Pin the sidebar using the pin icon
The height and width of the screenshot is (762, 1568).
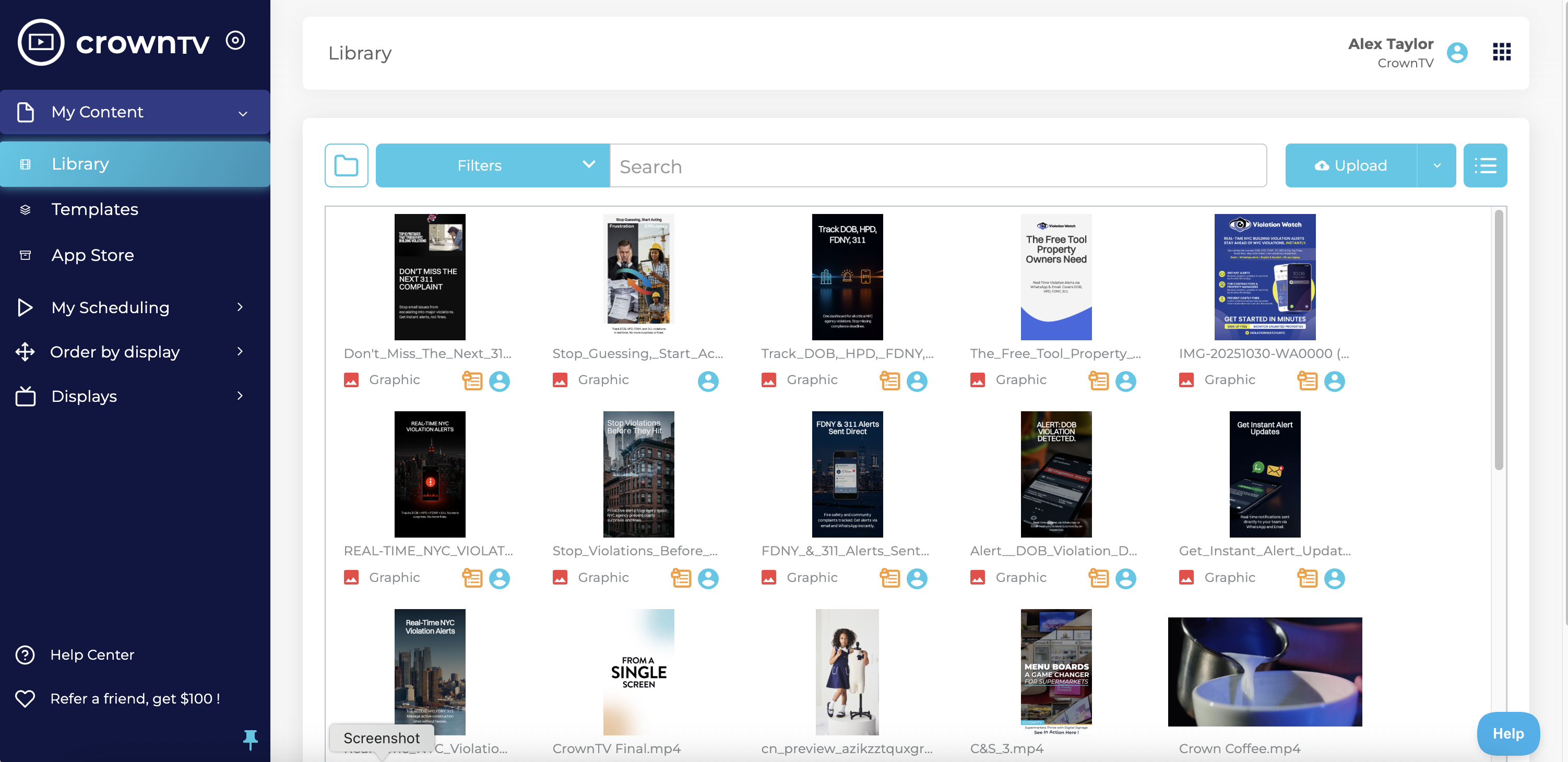tap(251, 740)
